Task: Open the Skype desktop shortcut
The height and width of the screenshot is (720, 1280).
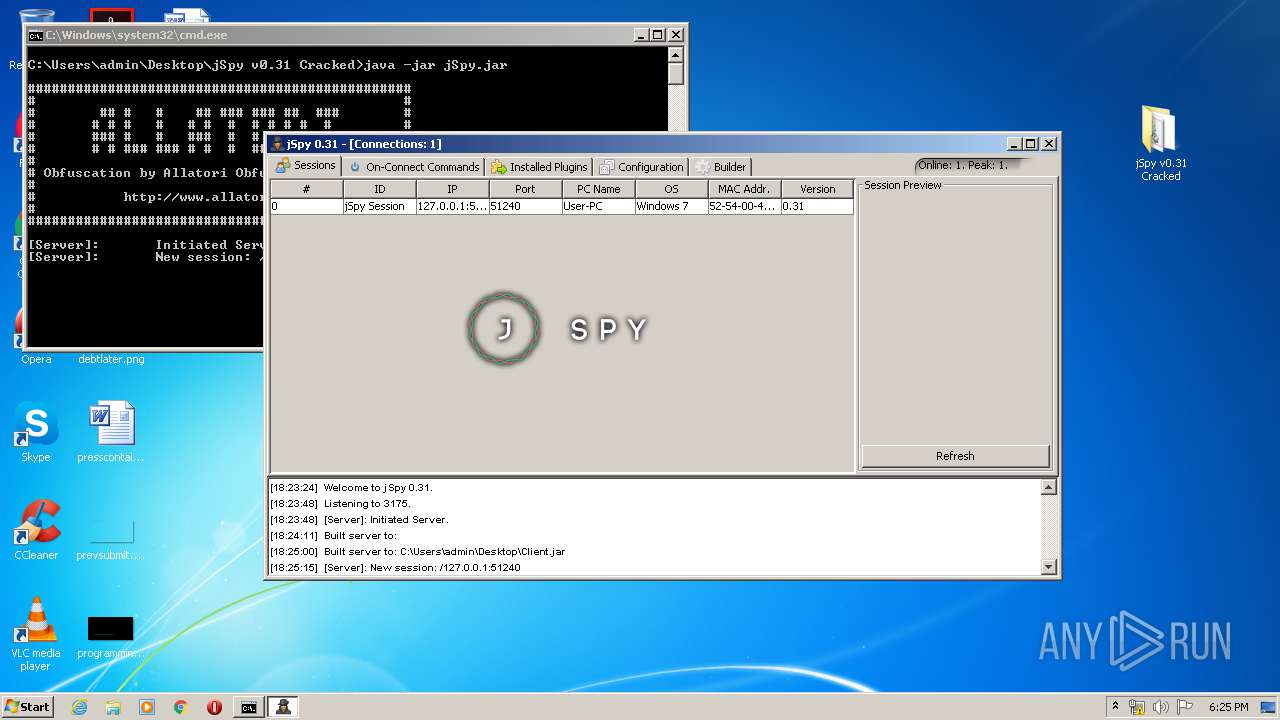Action: [36, 432]
